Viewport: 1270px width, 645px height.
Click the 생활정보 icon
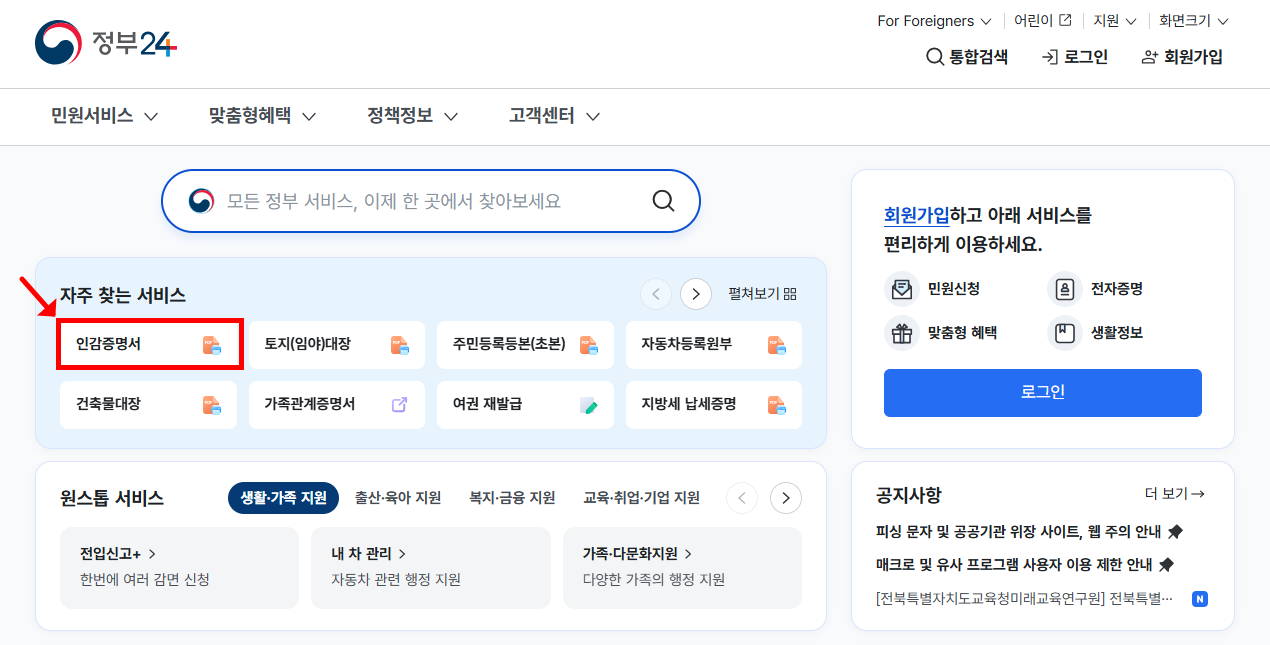[x=1064, y=333]
